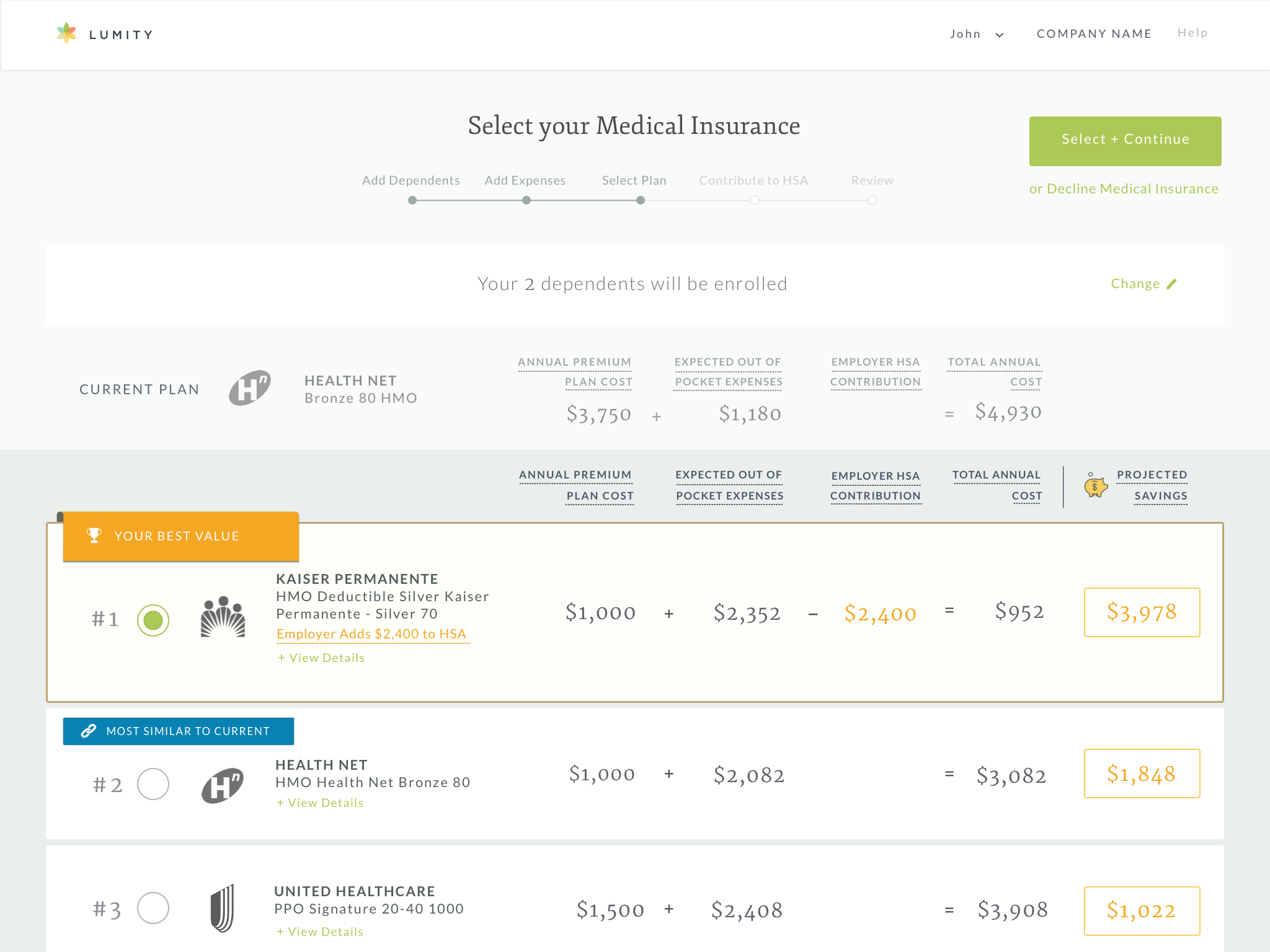Viewport: 1270px width, 952px height.
Task: Open the Help menu item
Action: [x=1192, y=33]
